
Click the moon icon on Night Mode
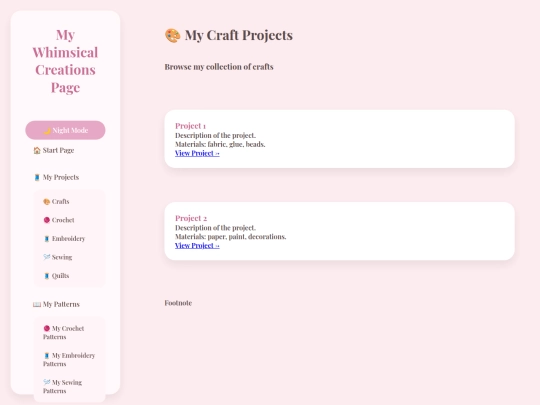tap(48, 131)
